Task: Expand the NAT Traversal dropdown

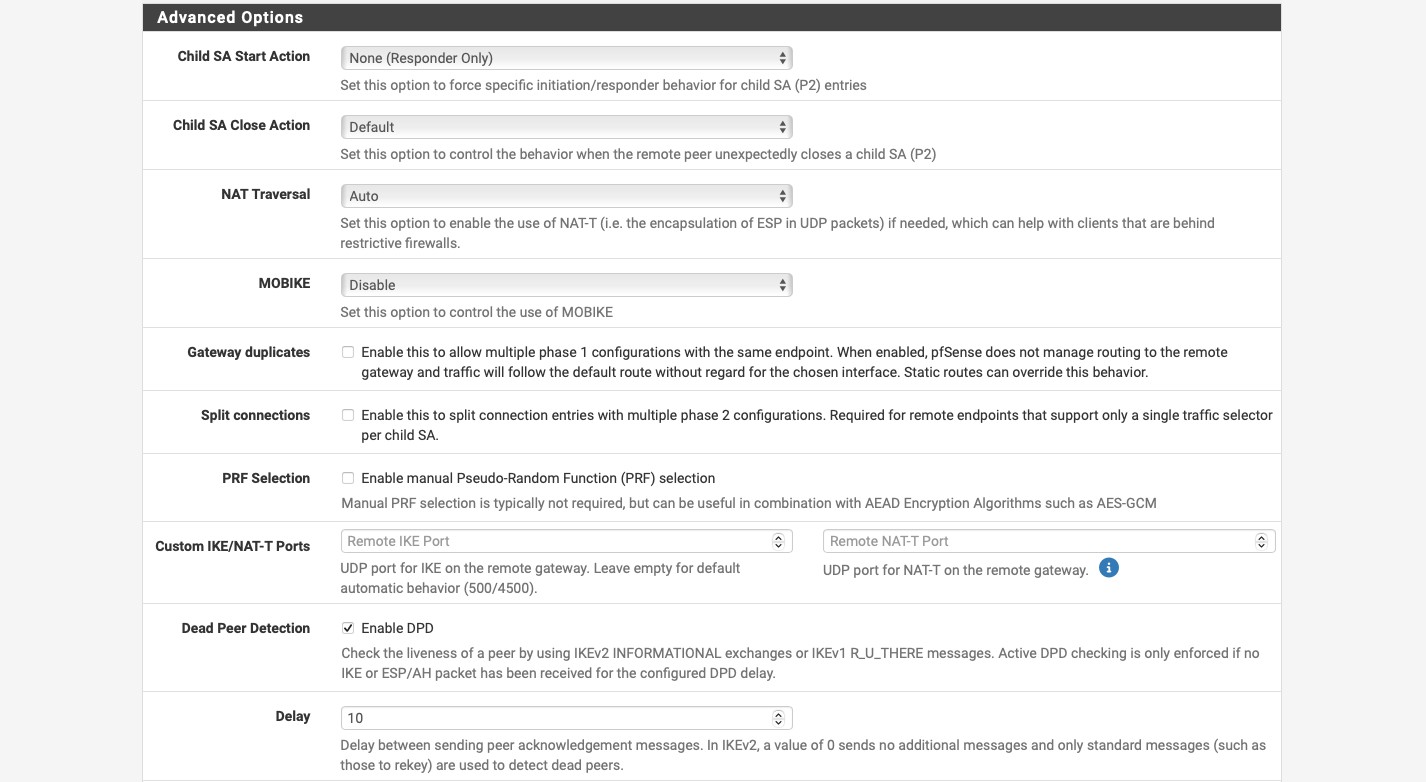Action: (x=566, y=196)
